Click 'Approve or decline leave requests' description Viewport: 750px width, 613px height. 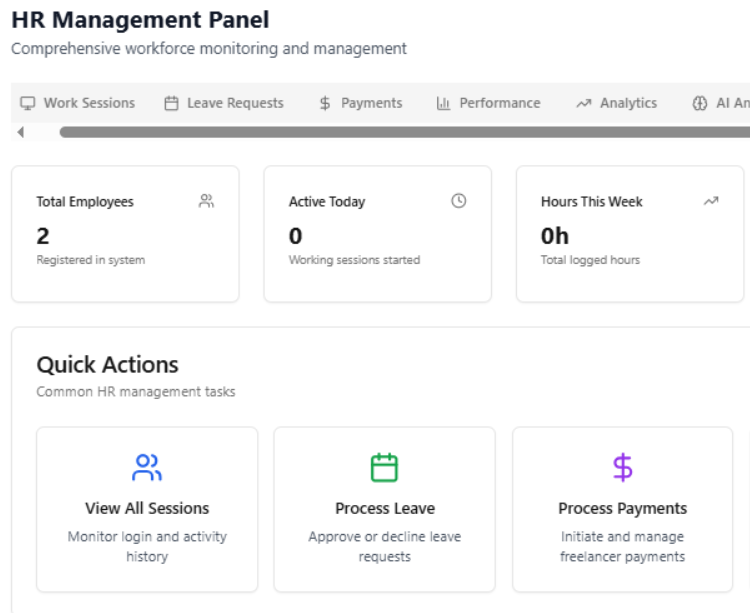click(x=385, y=547)
